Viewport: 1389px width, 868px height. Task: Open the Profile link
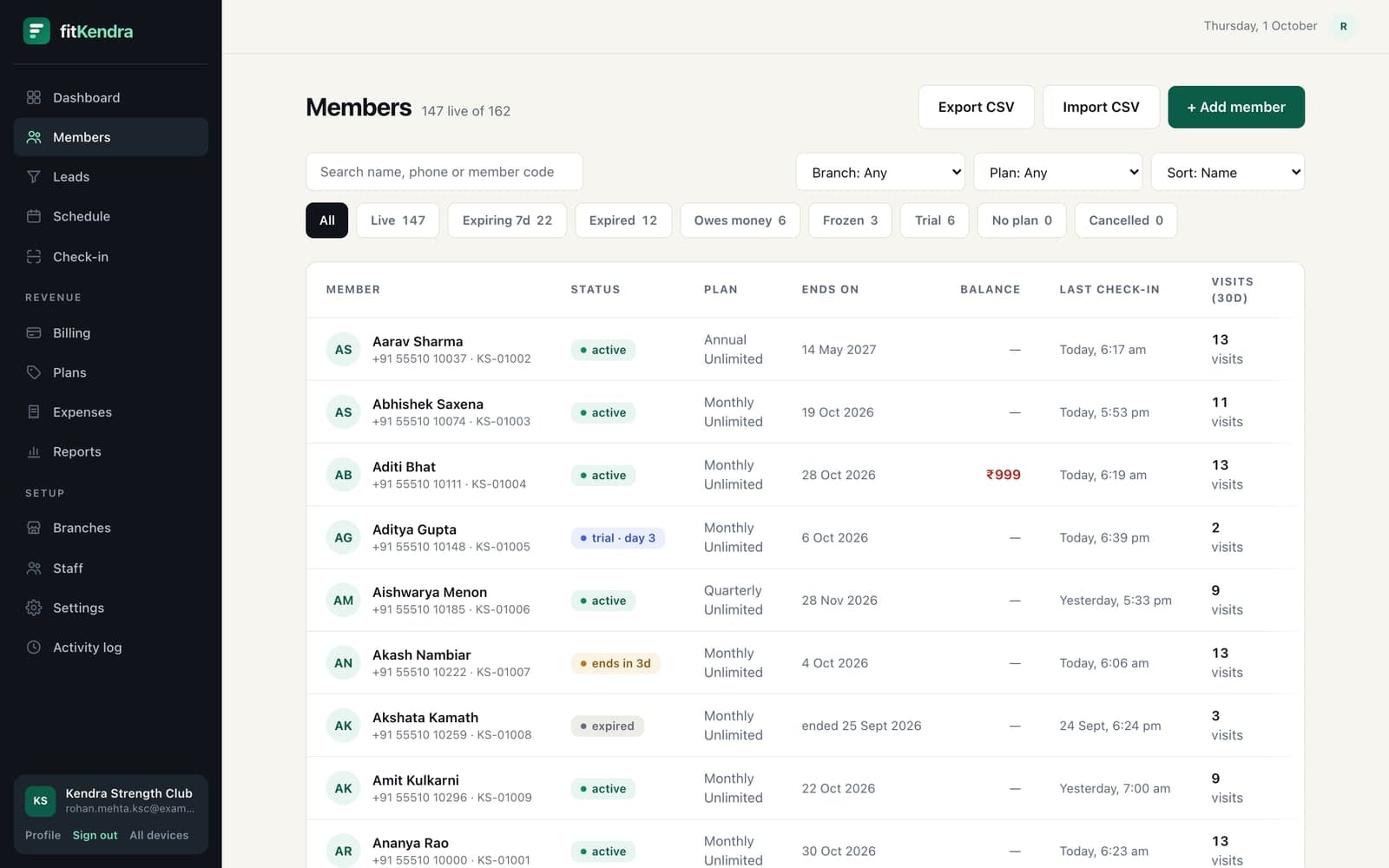43,835
